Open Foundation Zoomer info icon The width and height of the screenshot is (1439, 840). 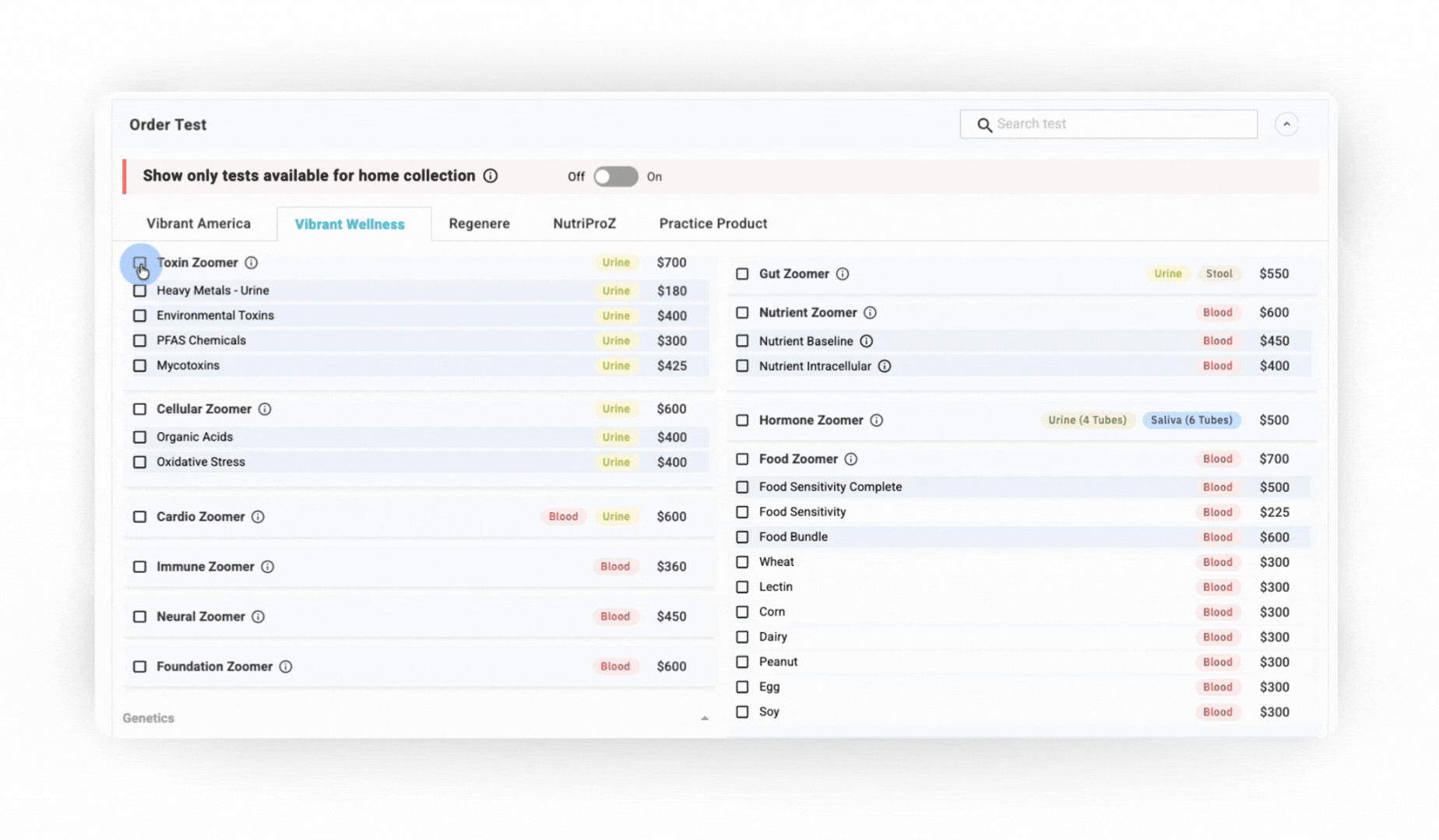coord(286,667)
